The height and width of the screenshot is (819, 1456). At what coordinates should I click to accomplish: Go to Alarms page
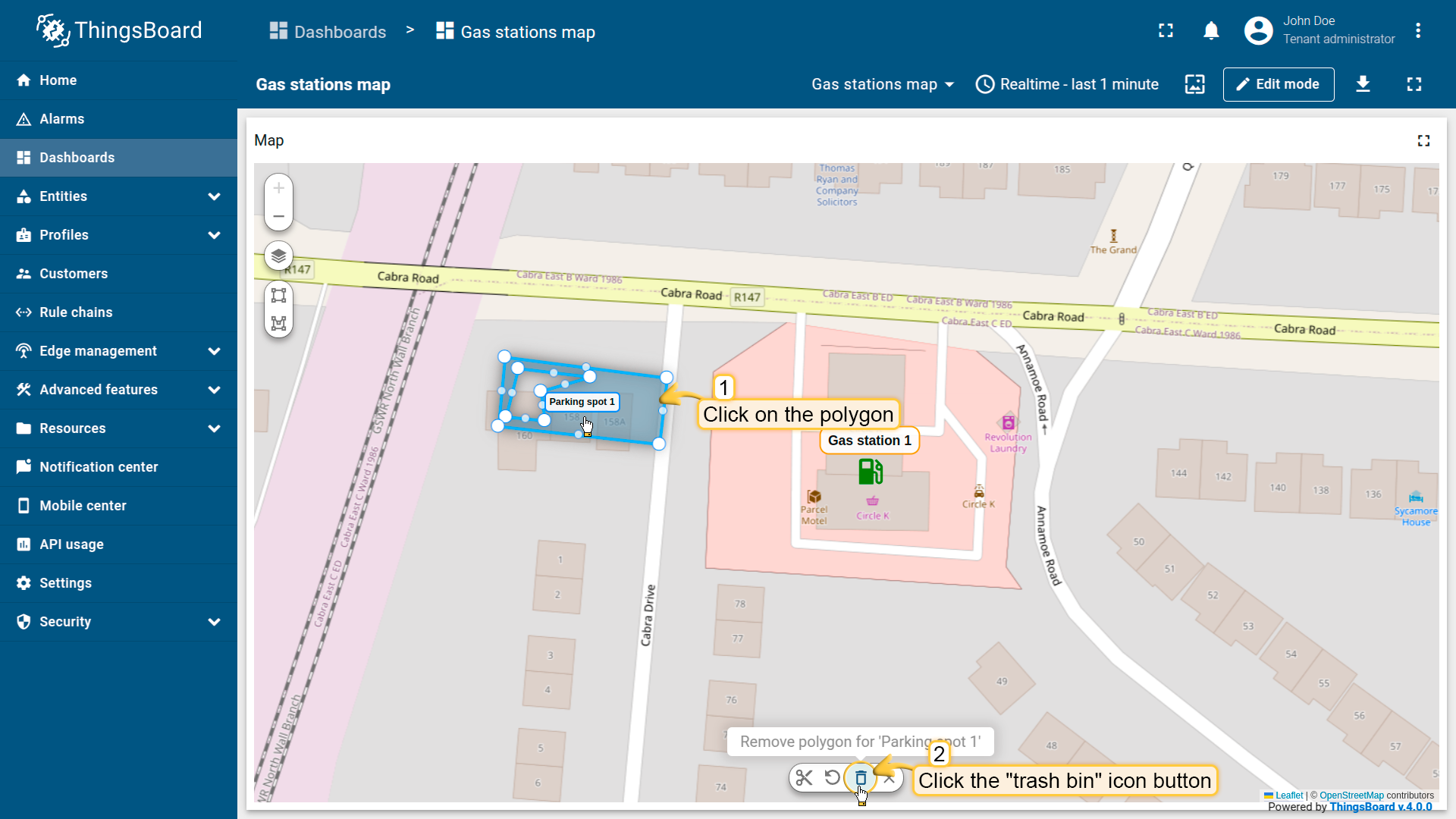point(62,119)
